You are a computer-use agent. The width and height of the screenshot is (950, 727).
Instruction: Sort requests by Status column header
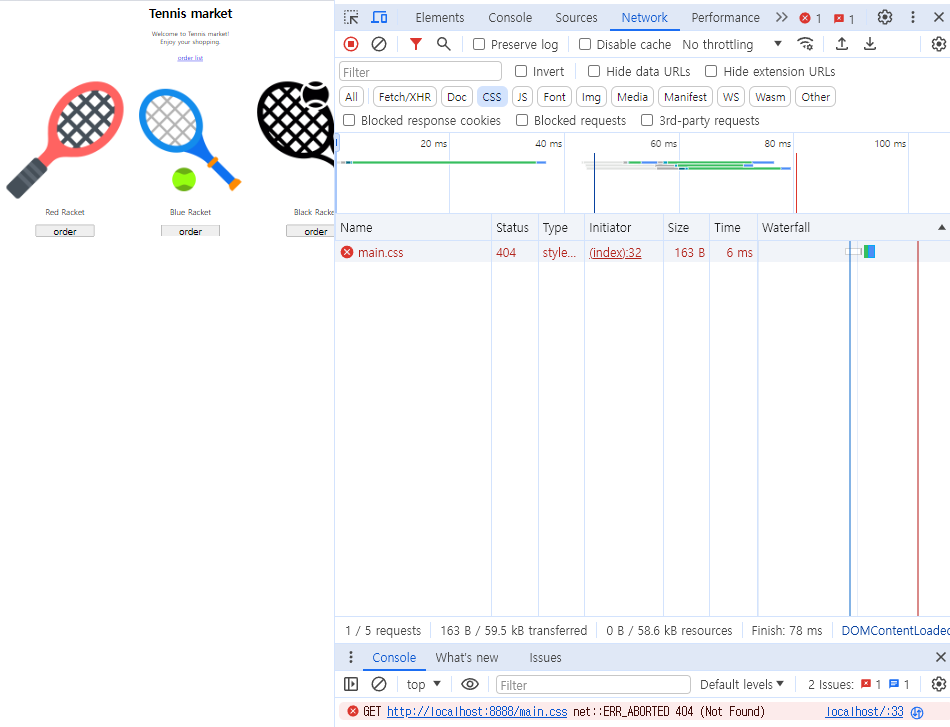tap(514, 228)
